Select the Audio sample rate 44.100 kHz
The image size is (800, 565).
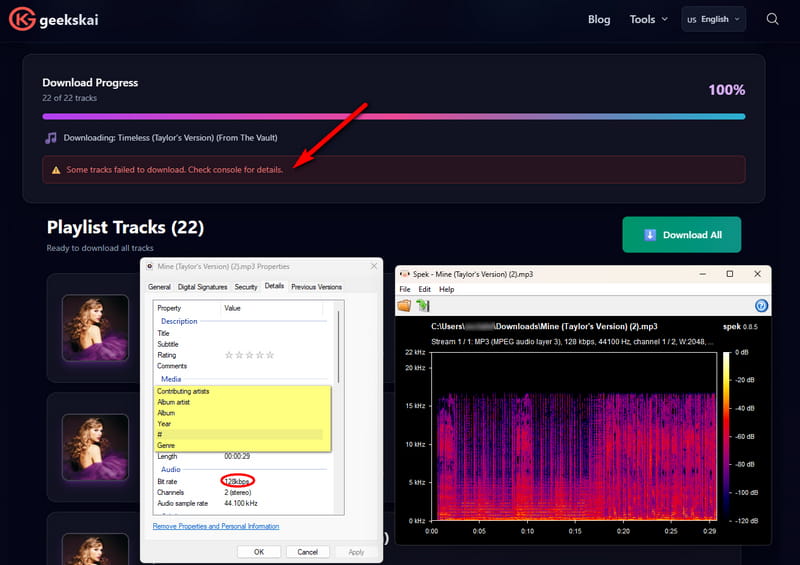pyautogui.click(x=241, y=503)
